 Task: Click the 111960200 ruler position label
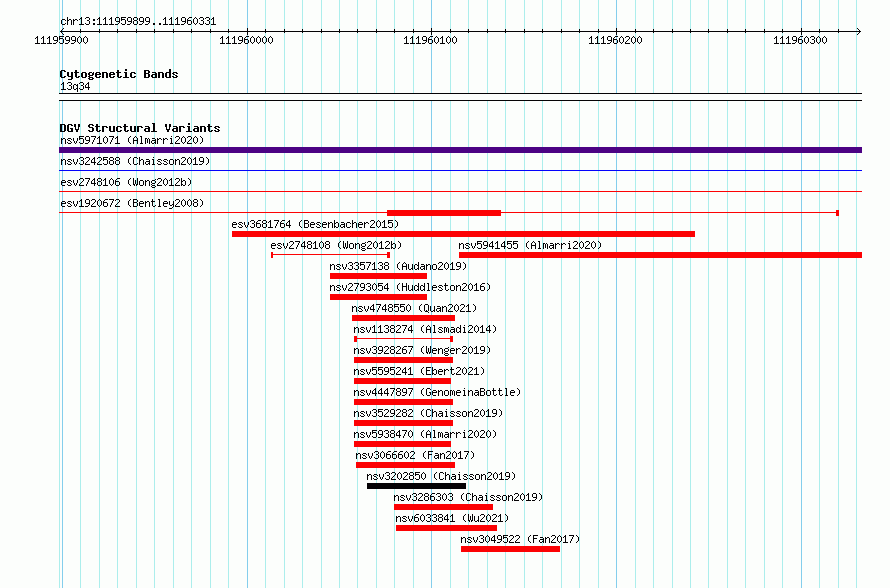click(615, 40)
